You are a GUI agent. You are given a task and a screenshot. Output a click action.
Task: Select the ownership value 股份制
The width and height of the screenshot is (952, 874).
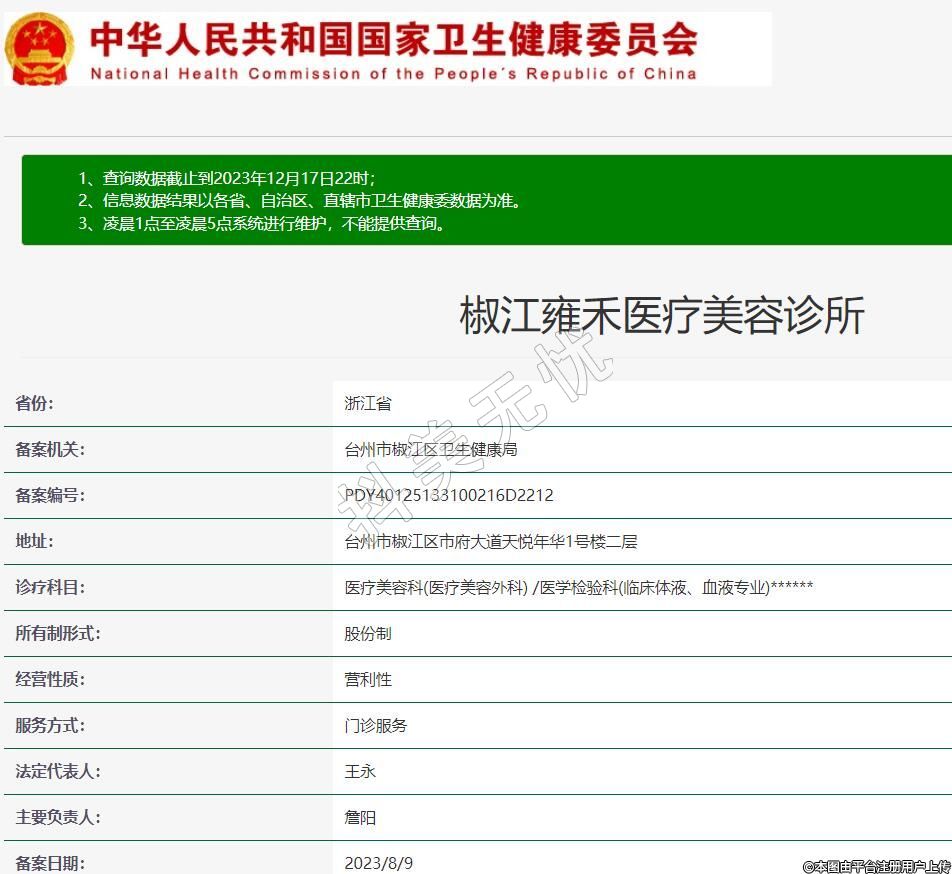click(x=367, y=633)
